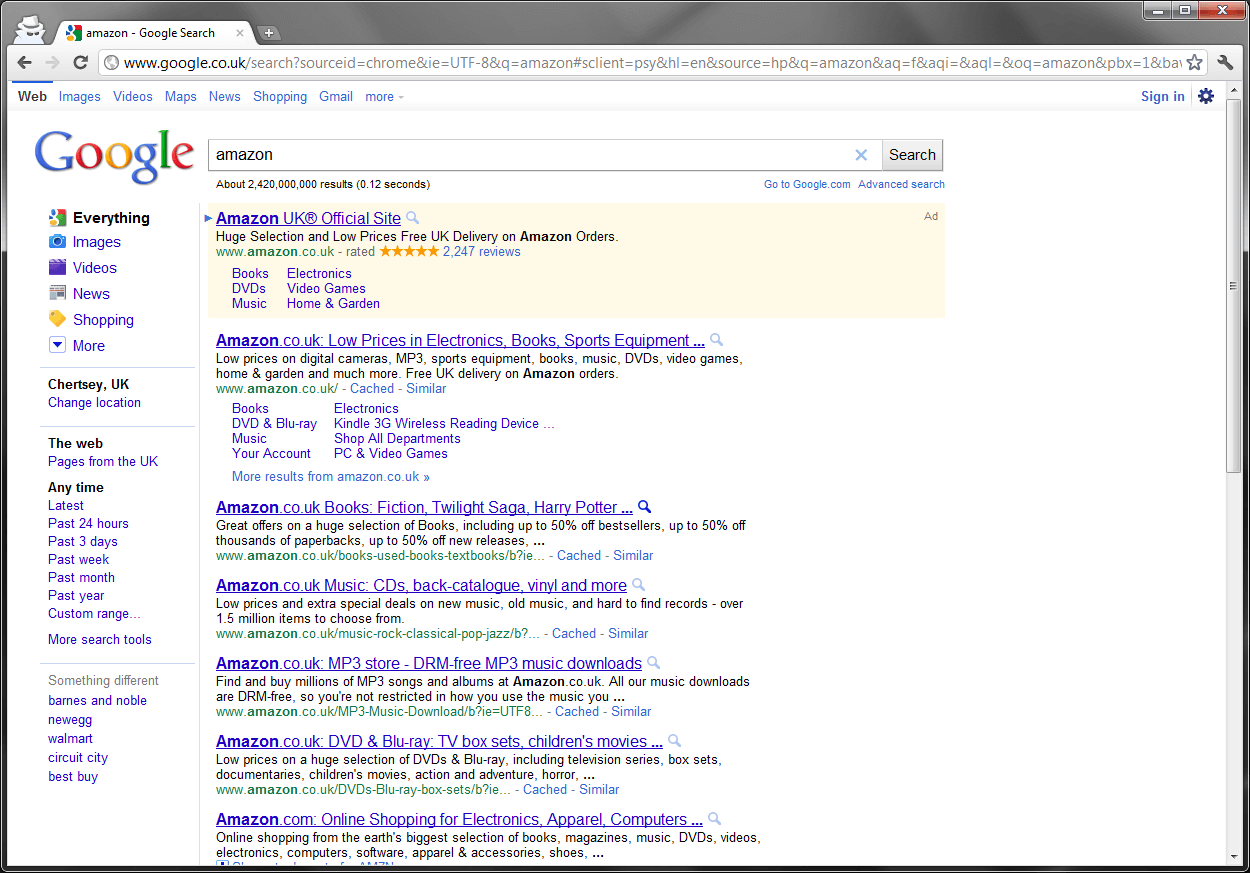1250x873 pixels.
Task: Open a new tab with plus button
Action: (x=269, y=33)
